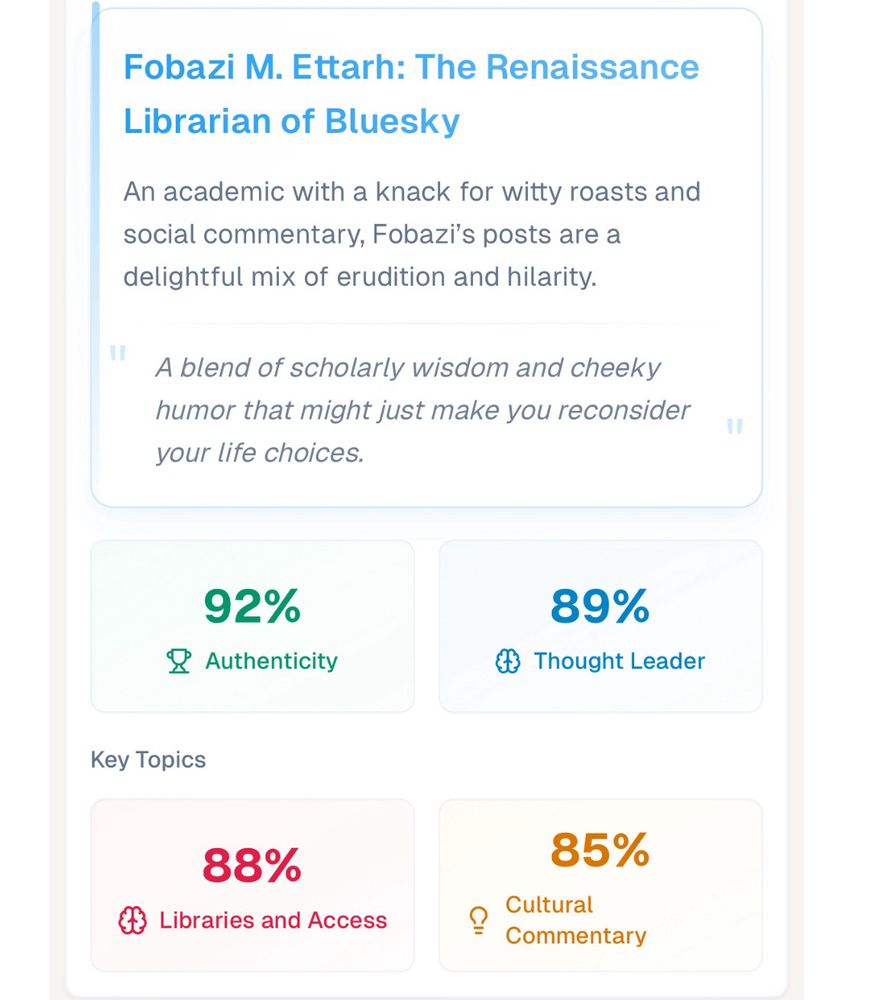Image resolution: width=894 pixels, height=1000 pixels.
Task: Click the Key Topics section header
Action: click(146, 760)
